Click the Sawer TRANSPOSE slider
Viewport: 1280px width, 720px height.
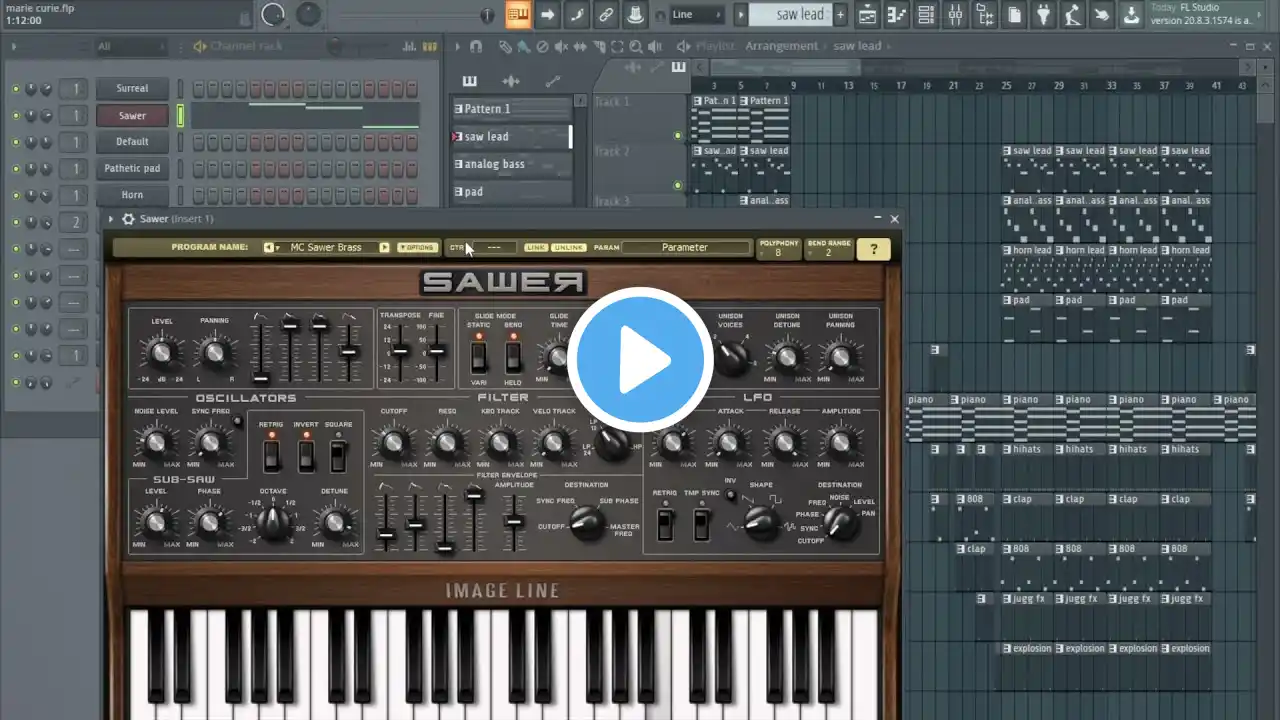click(399, 352)
